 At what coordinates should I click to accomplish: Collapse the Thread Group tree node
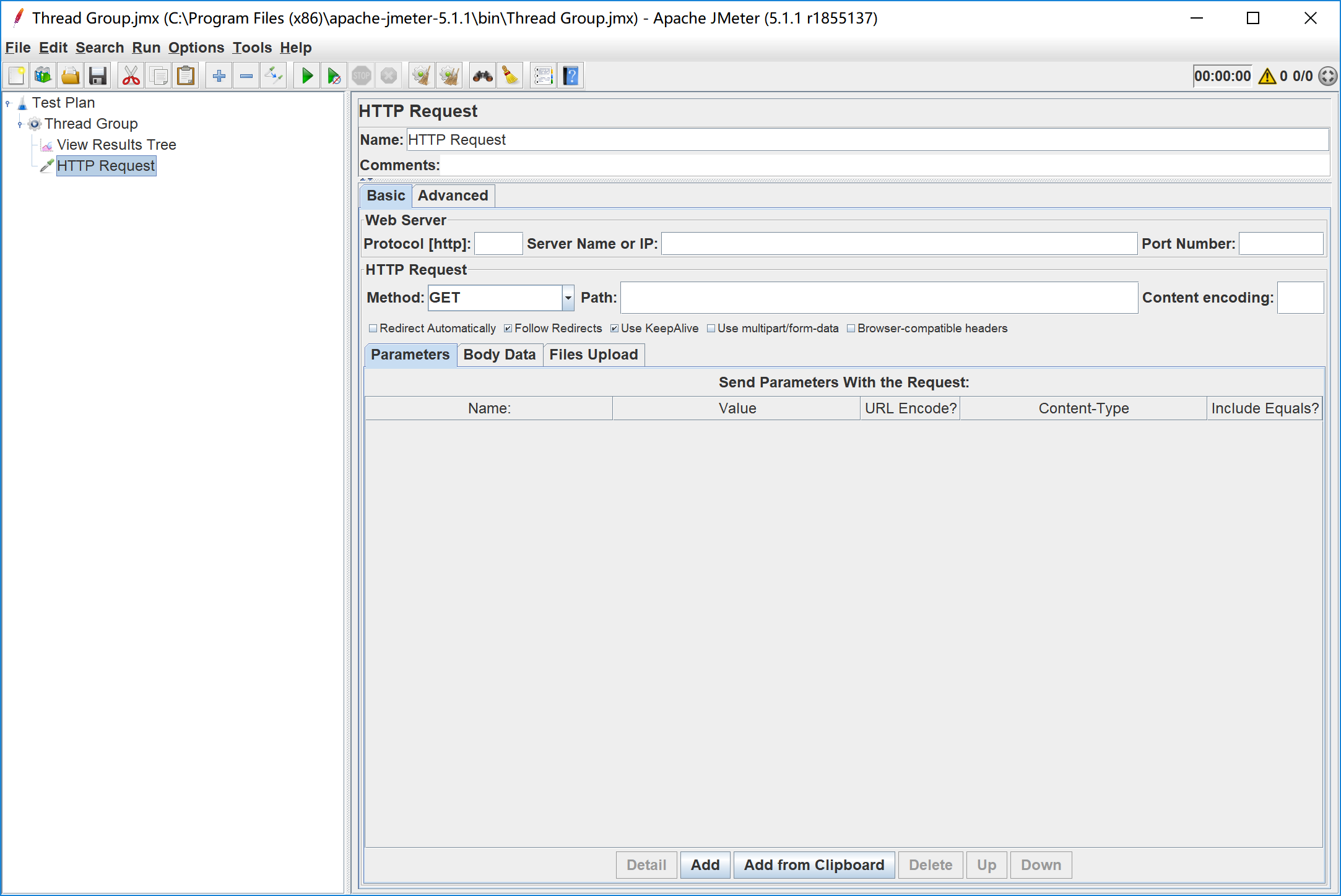pos(20,124)
